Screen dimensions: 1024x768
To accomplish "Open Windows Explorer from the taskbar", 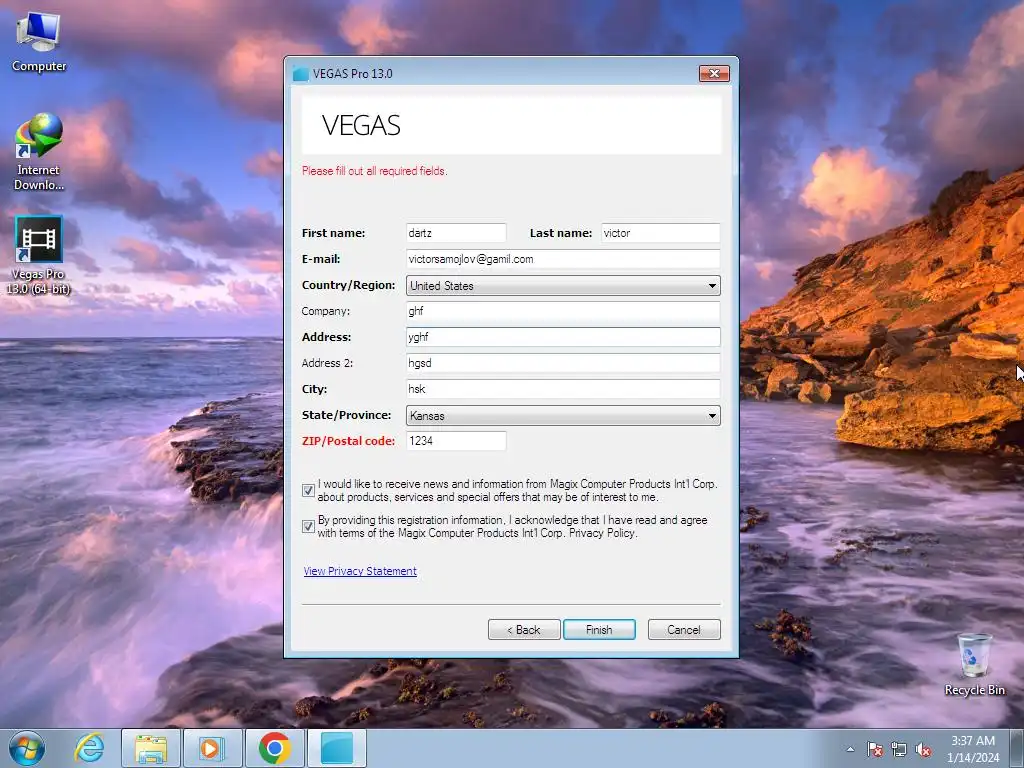I will click(150, 748).
